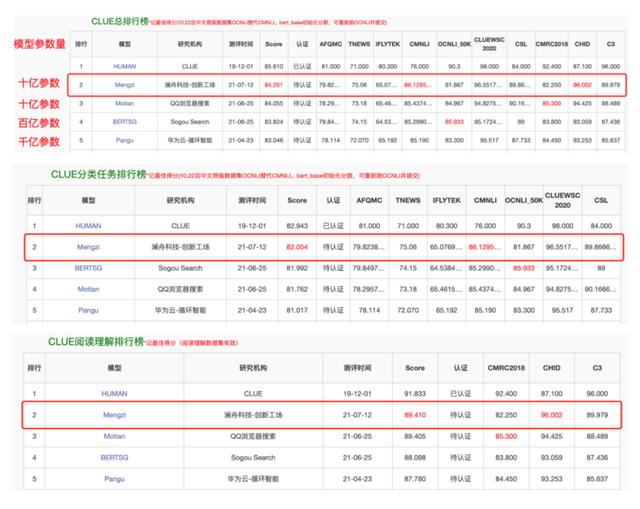This screenshot has height=509, width=640.
Task: Open HUMAN link in CLUE阅读理解排行榜 table
Action: tap(114, 393)
